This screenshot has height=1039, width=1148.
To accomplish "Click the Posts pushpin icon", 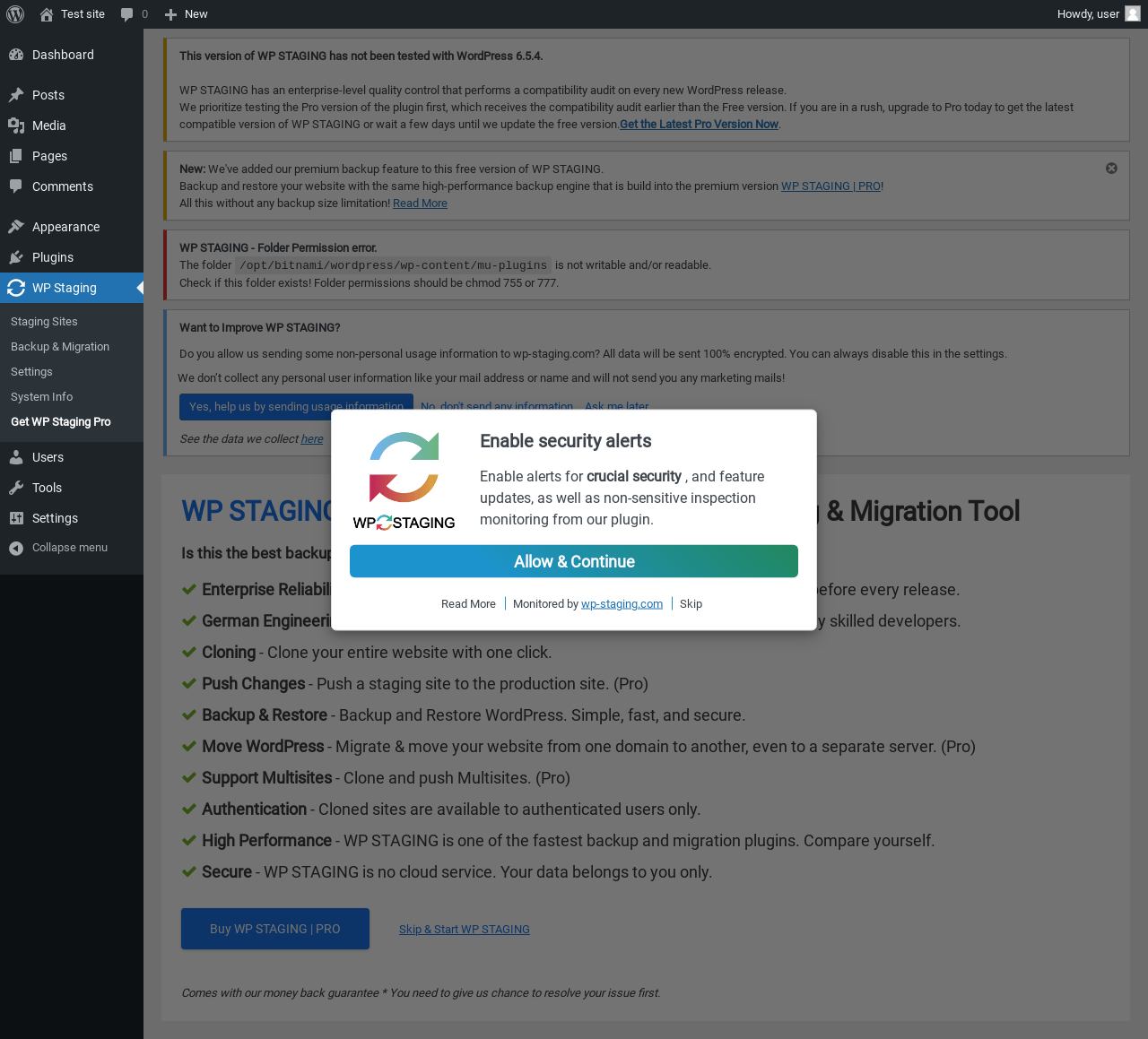I will [x=16, y=95].
